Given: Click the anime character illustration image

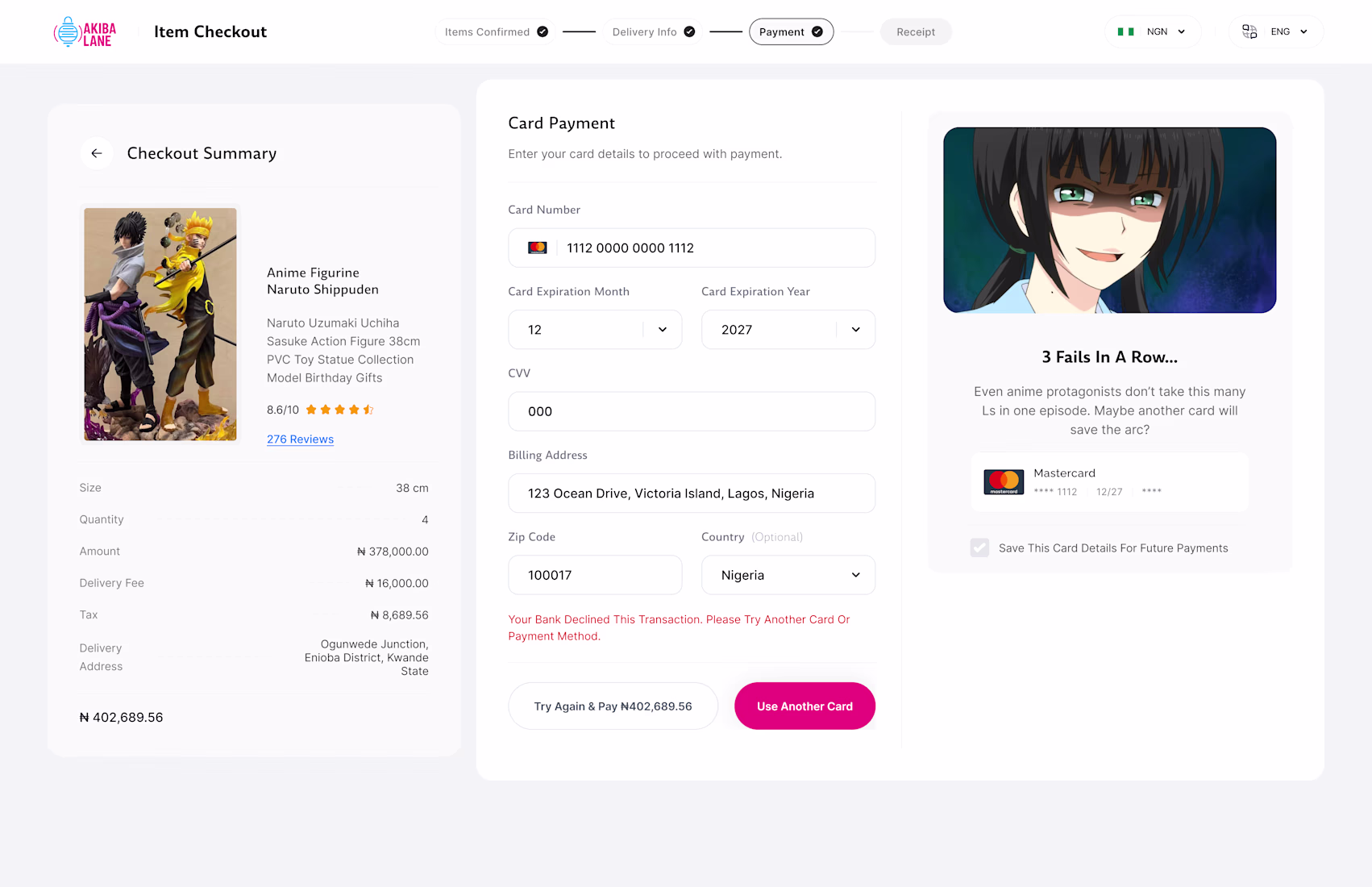Looking at the screenshot, I should (x=1110, y=220).
